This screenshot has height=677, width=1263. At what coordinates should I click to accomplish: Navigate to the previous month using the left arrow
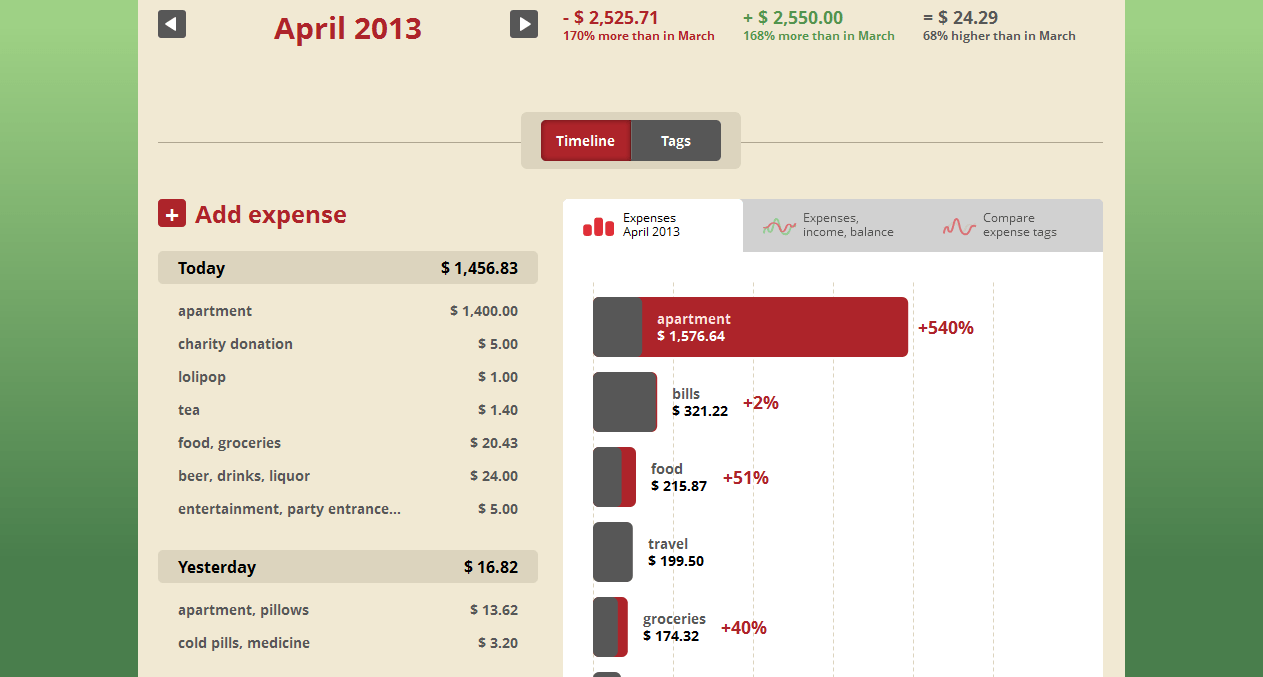tap(171, 23)
